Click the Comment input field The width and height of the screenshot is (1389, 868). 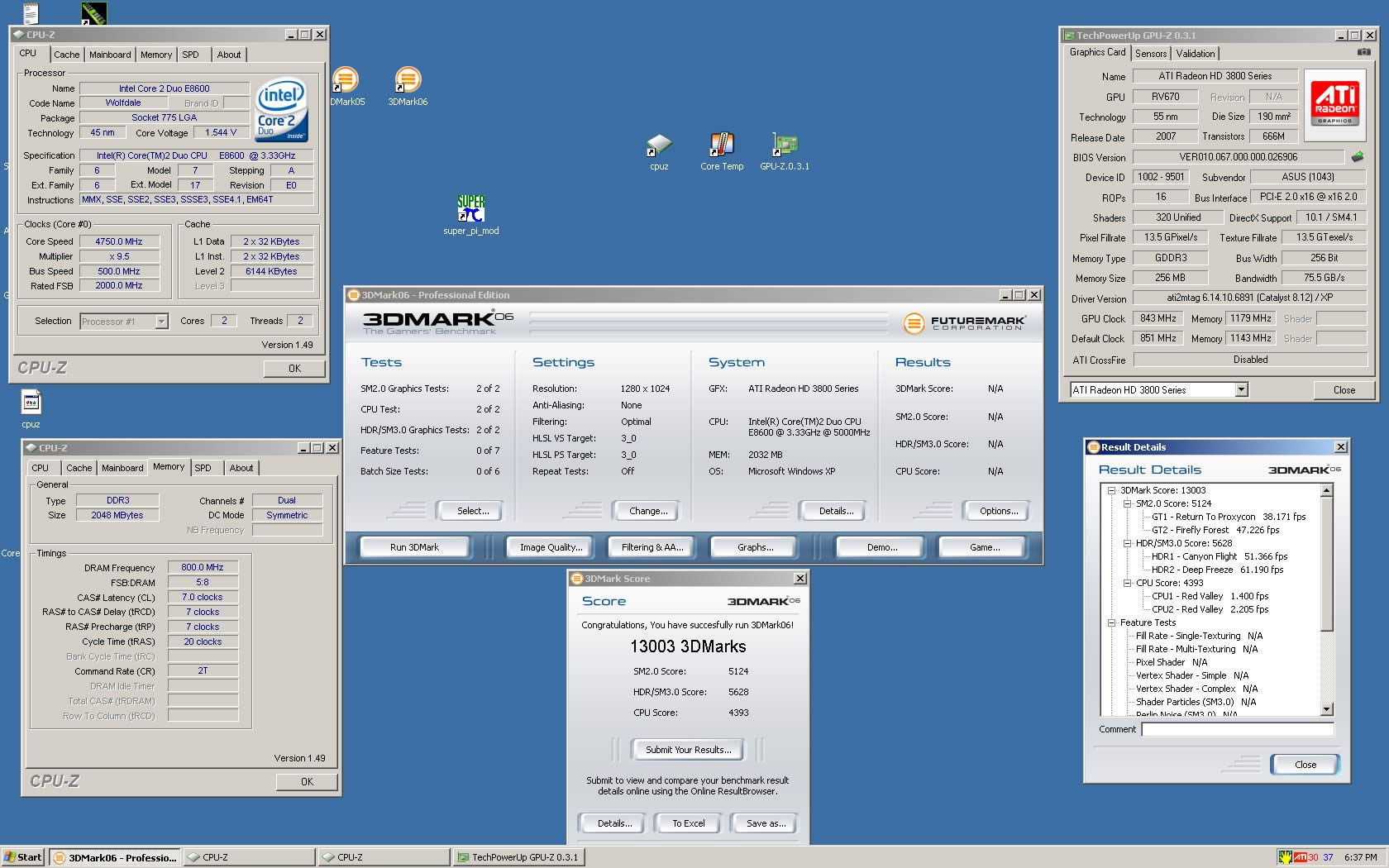1238,729
